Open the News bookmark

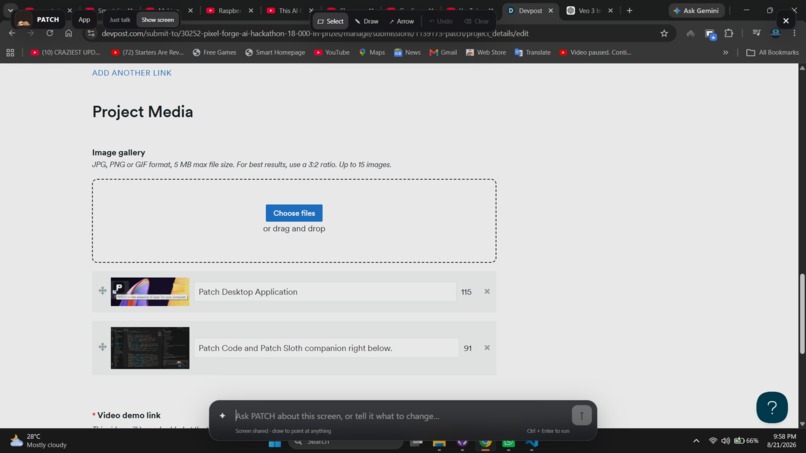407,52
